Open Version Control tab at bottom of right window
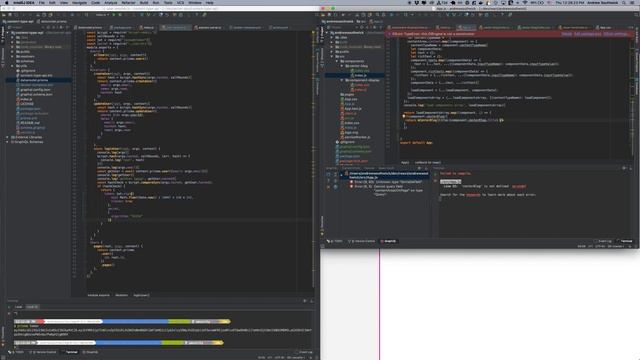Screen dimensions: 640x360 pyautogui.click(x=362, y=241)
